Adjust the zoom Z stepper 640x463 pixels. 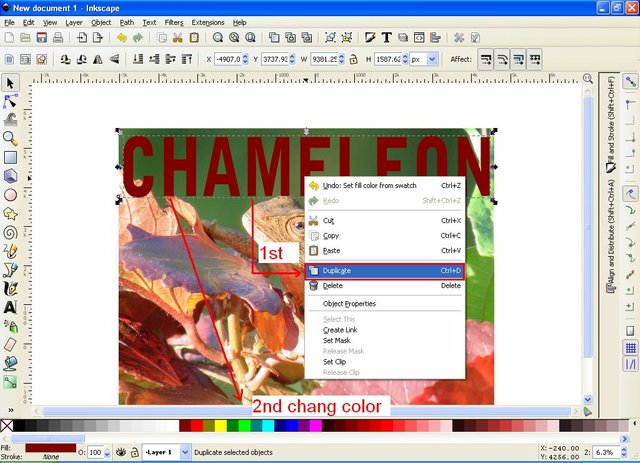624,452
